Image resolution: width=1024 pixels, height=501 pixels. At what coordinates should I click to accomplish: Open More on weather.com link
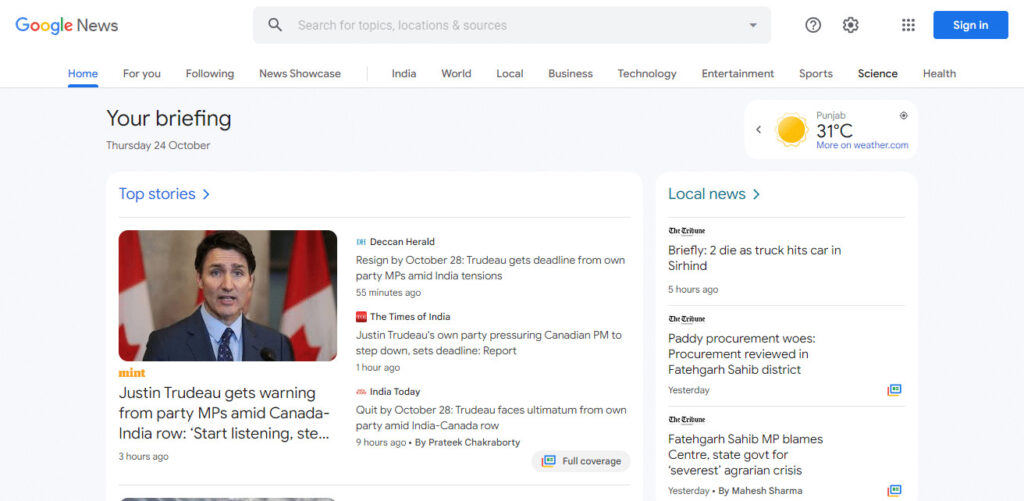(862, 145)
